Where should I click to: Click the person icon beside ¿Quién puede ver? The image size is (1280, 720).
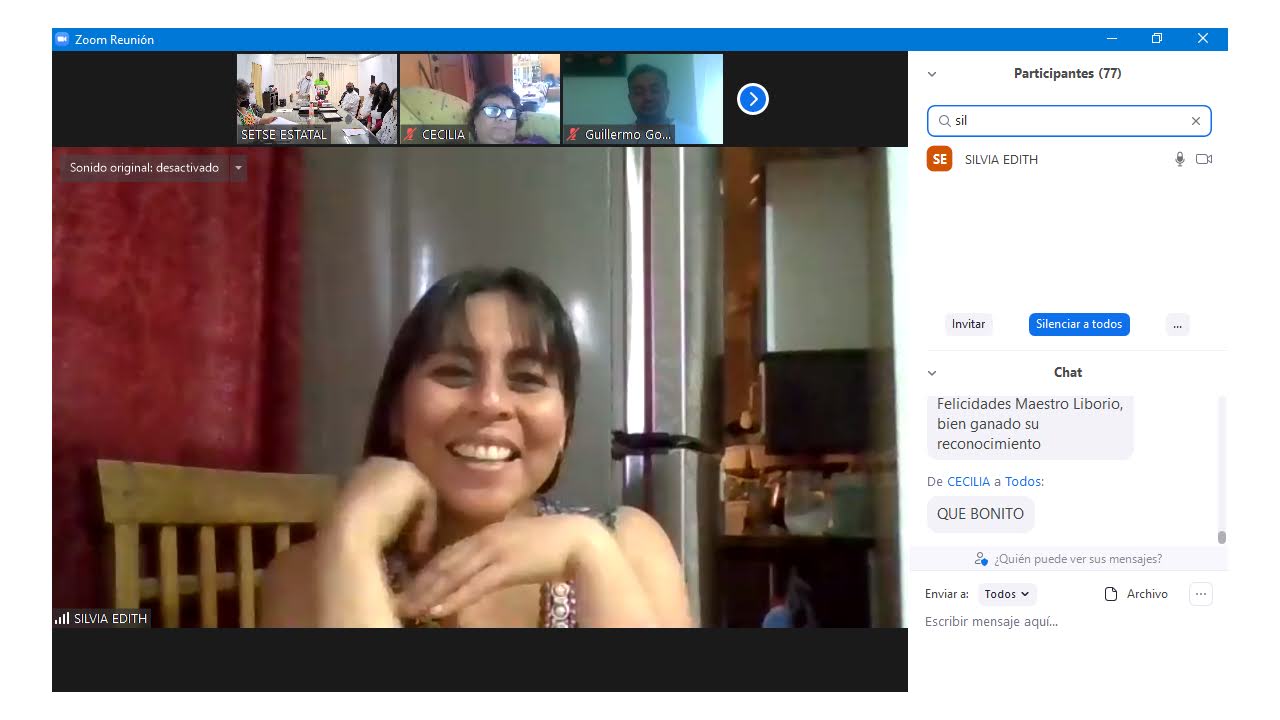(981, 559)
